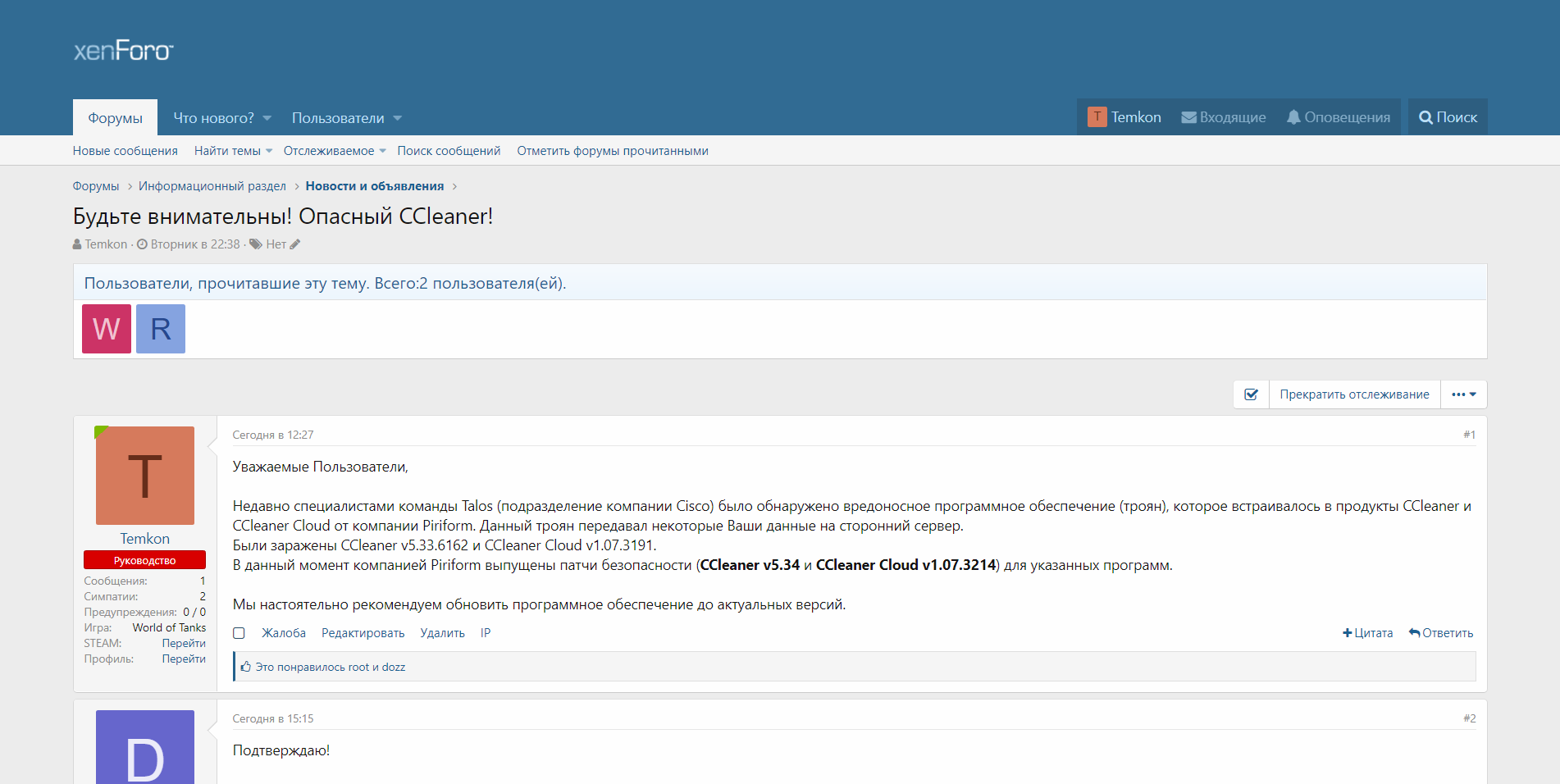The width and height of the screenshot is (1560, 784).
Task: Click the thumbs-up likes icon
Action: coord(245,667)
